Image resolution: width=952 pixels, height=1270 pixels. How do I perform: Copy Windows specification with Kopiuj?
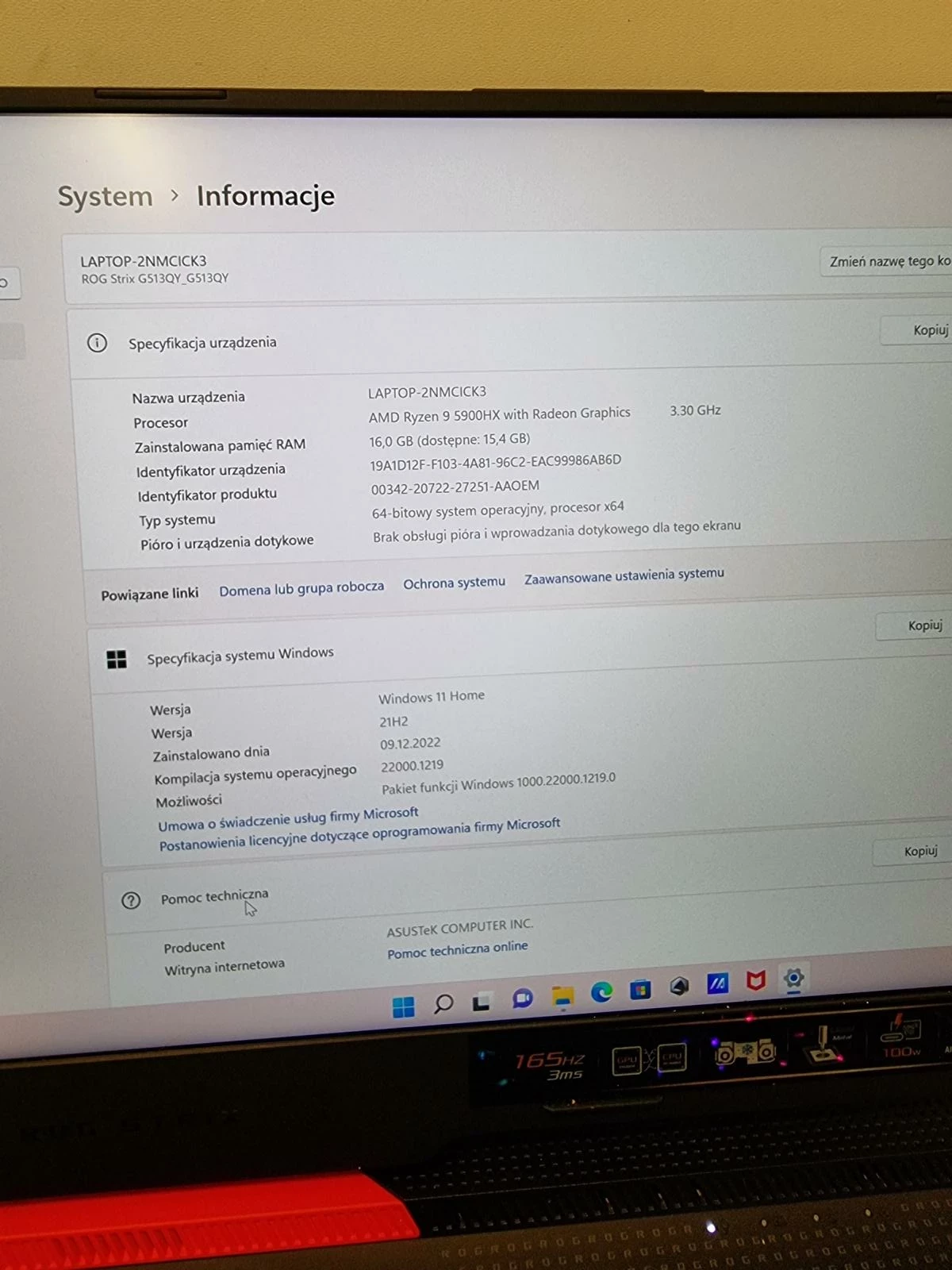pyautogui.click(x=914, y=625)
